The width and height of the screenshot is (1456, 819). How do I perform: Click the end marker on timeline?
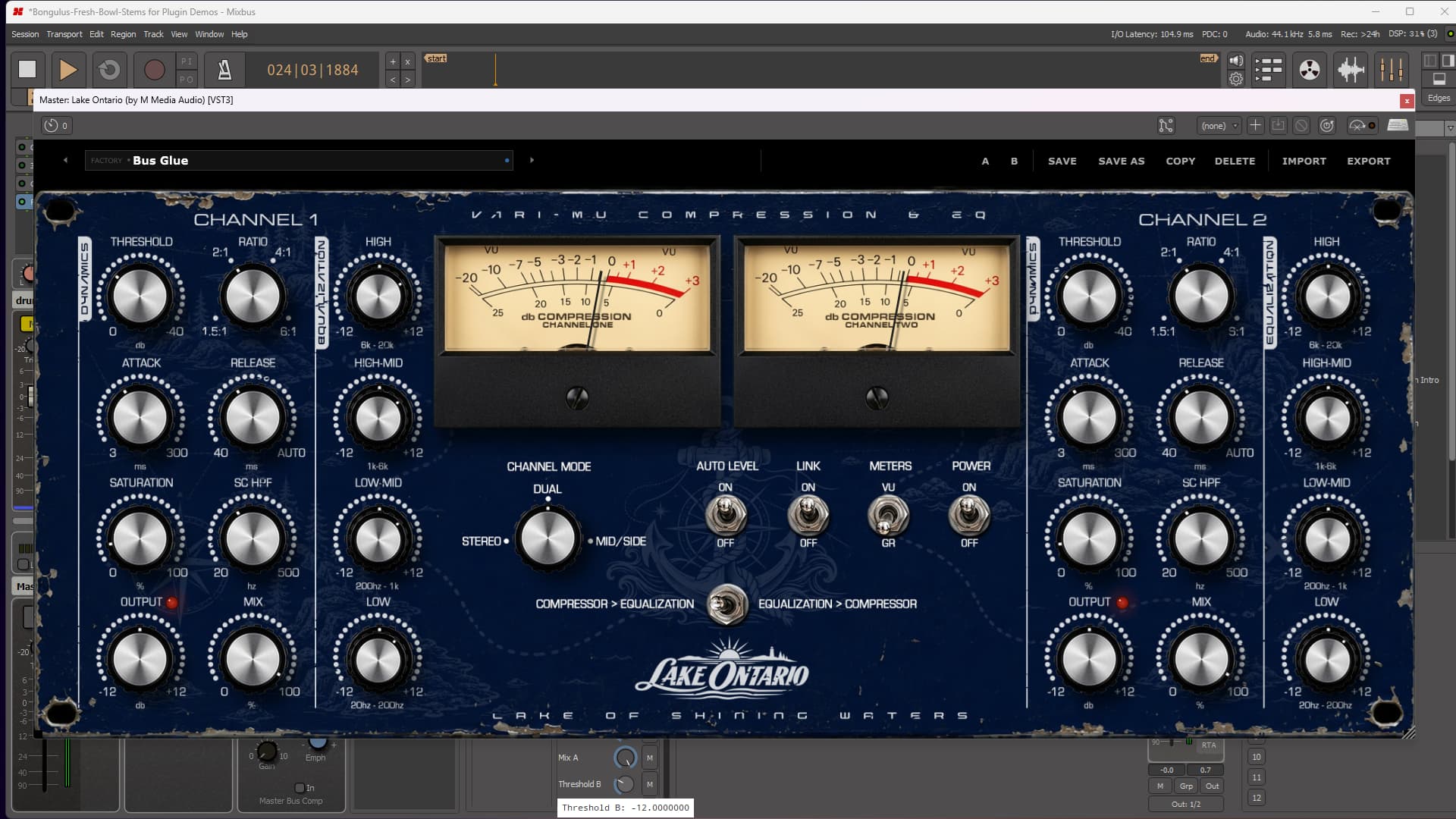point(1208,58)
